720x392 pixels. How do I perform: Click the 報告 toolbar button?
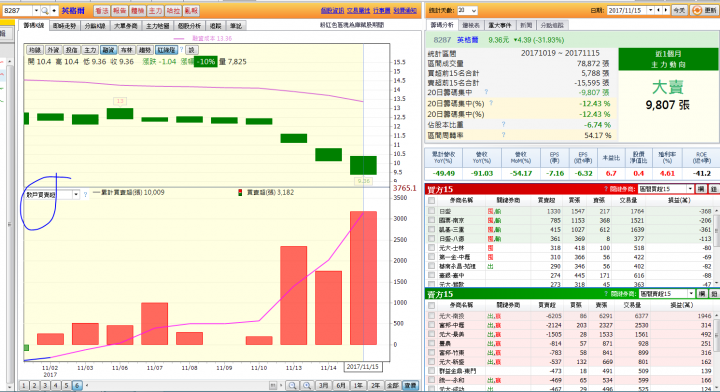[119, 11]
